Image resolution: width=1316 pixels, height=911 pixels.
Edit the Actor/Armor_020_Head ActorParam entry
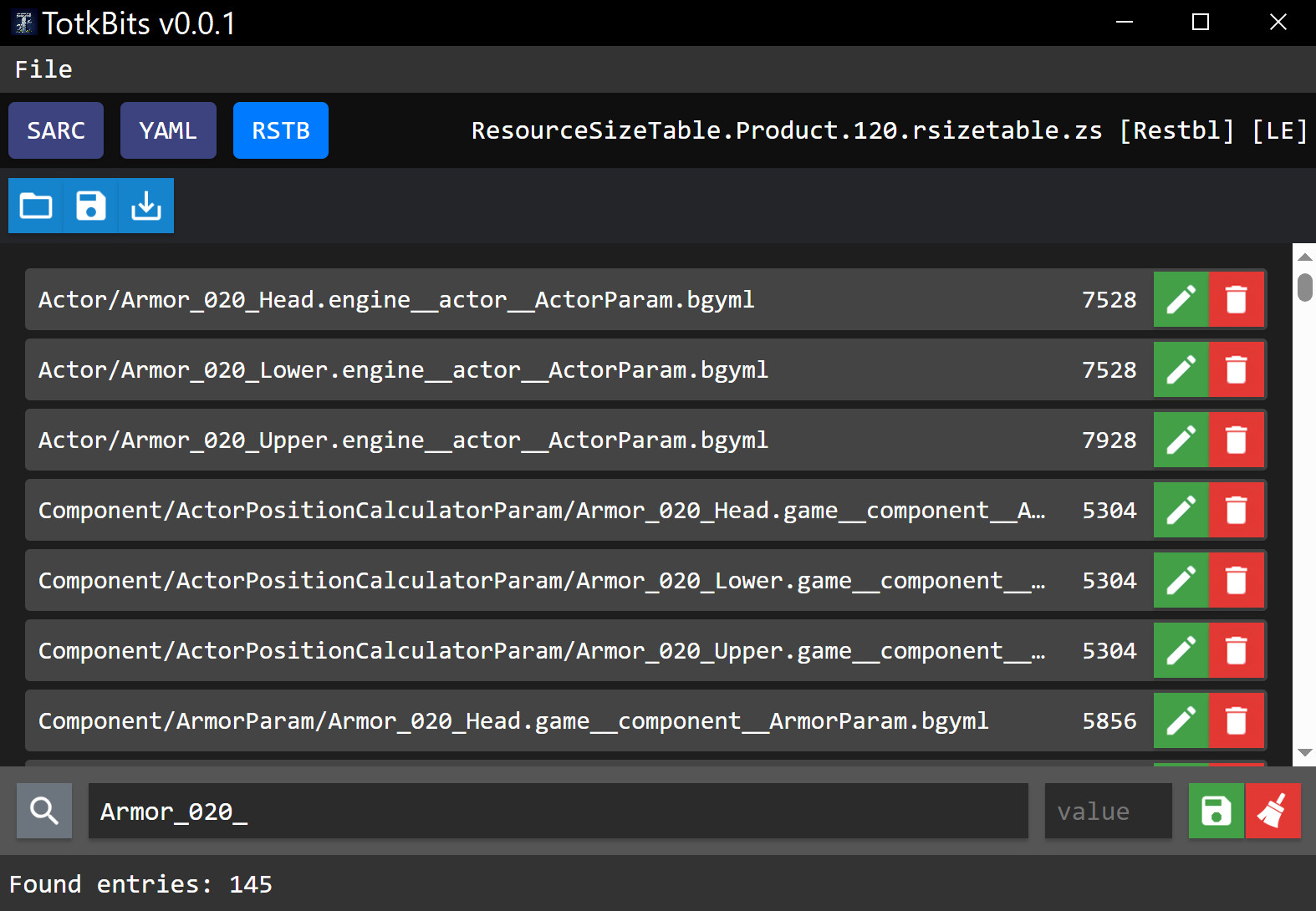click(x=1181, y=299)
